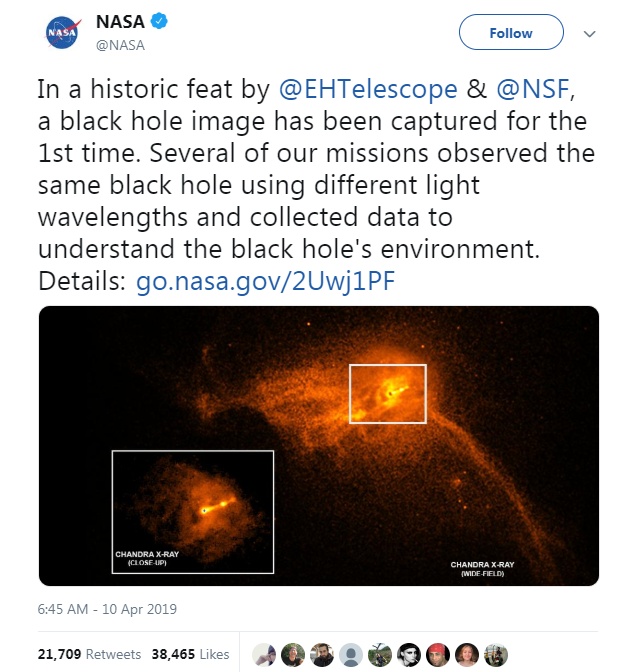Click the gray default profile avatar
The height and width of the screenshot is (672, 635).
pyautogui.click(x=350, y=654)
